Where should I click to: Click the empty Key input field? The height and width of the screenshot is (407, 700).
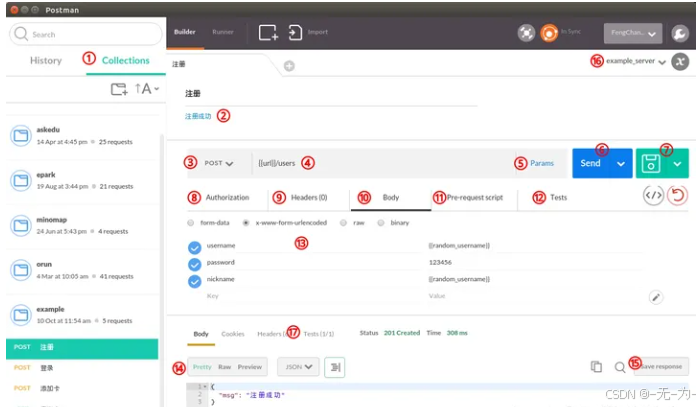click(x=312, y=296)
